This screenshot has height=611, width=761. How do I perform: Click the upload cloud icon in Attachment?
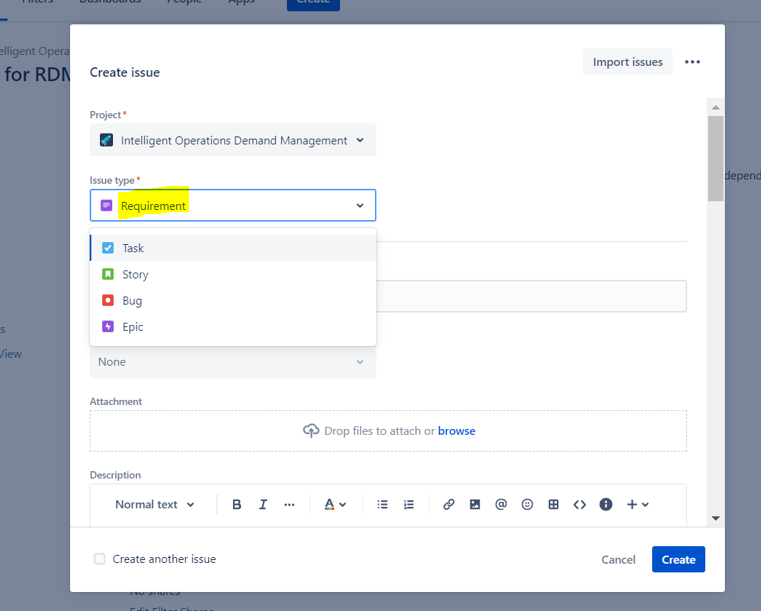pyautogui.click(x=311, y=430)
